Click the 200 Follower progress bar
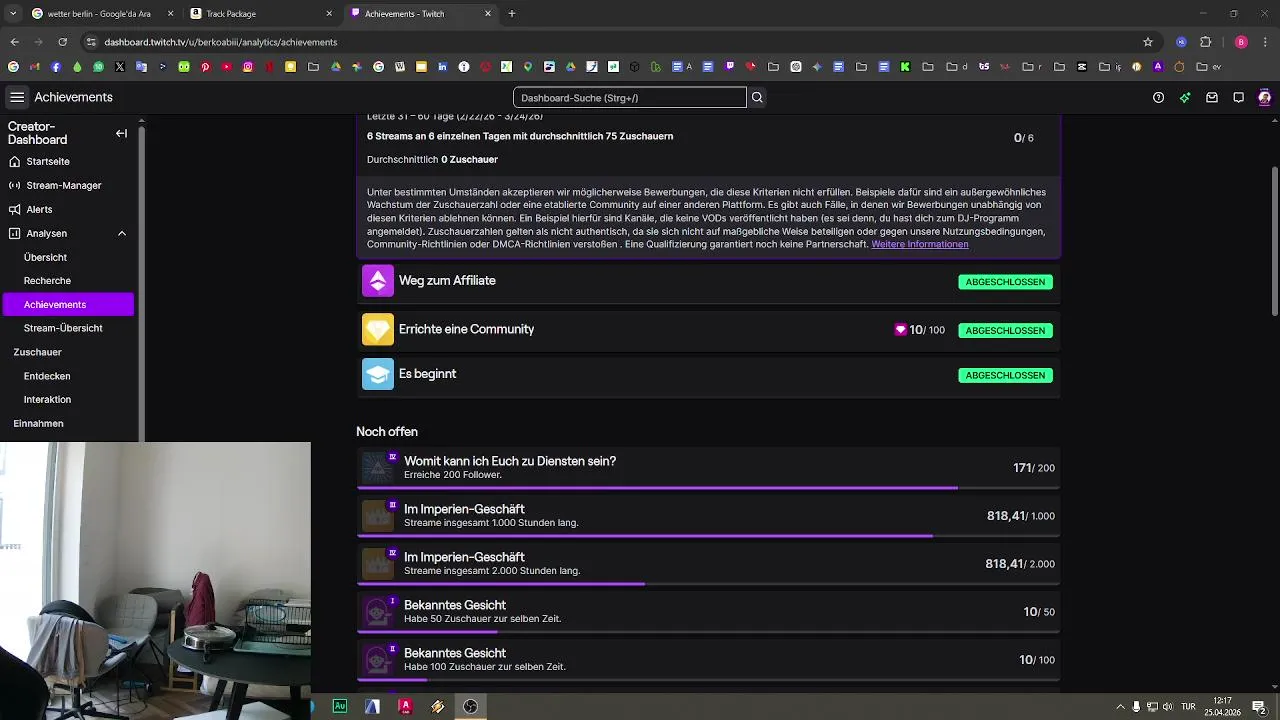This screenshot has height=720, width=1280. pyautogui.click(x=708, y=488)
